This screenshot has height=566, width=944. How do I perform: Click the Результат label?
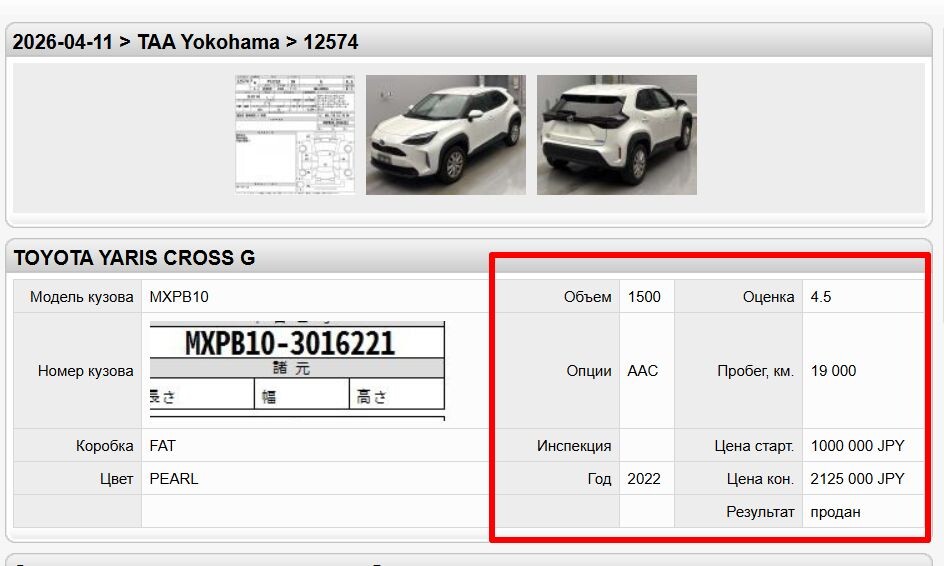point(760,512)
